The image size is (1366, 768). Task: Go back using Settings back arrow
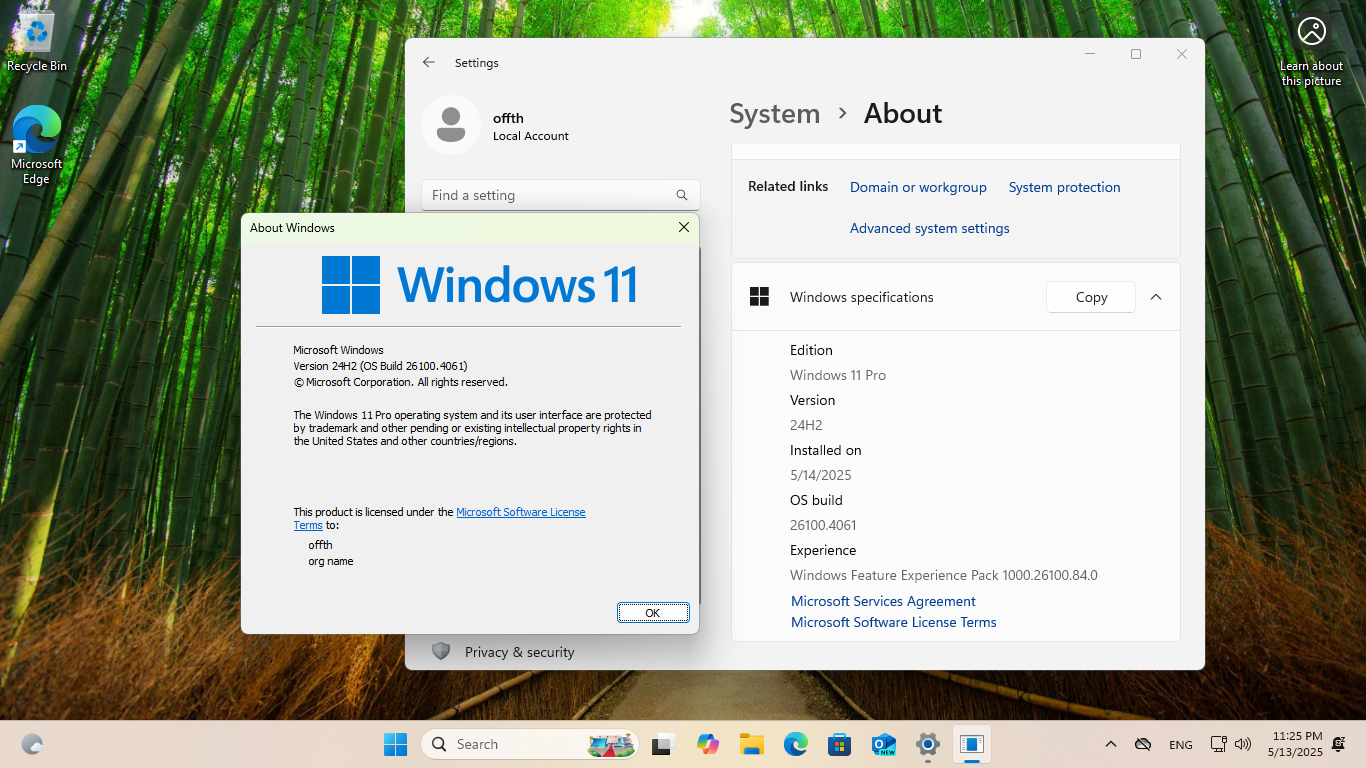tap(429, 62)
